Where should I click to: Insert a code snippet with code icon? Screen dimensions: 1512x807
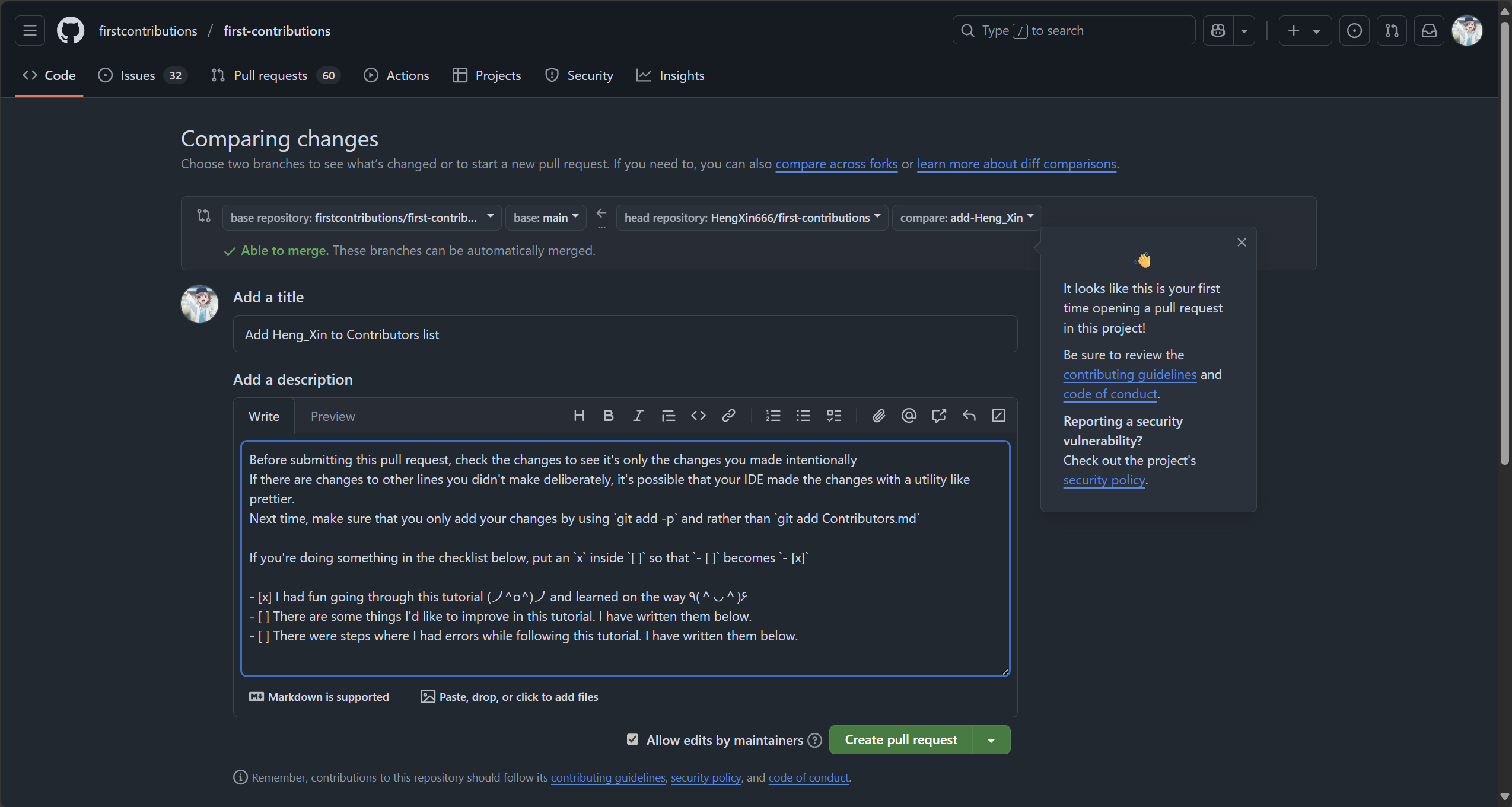(698, 416)
